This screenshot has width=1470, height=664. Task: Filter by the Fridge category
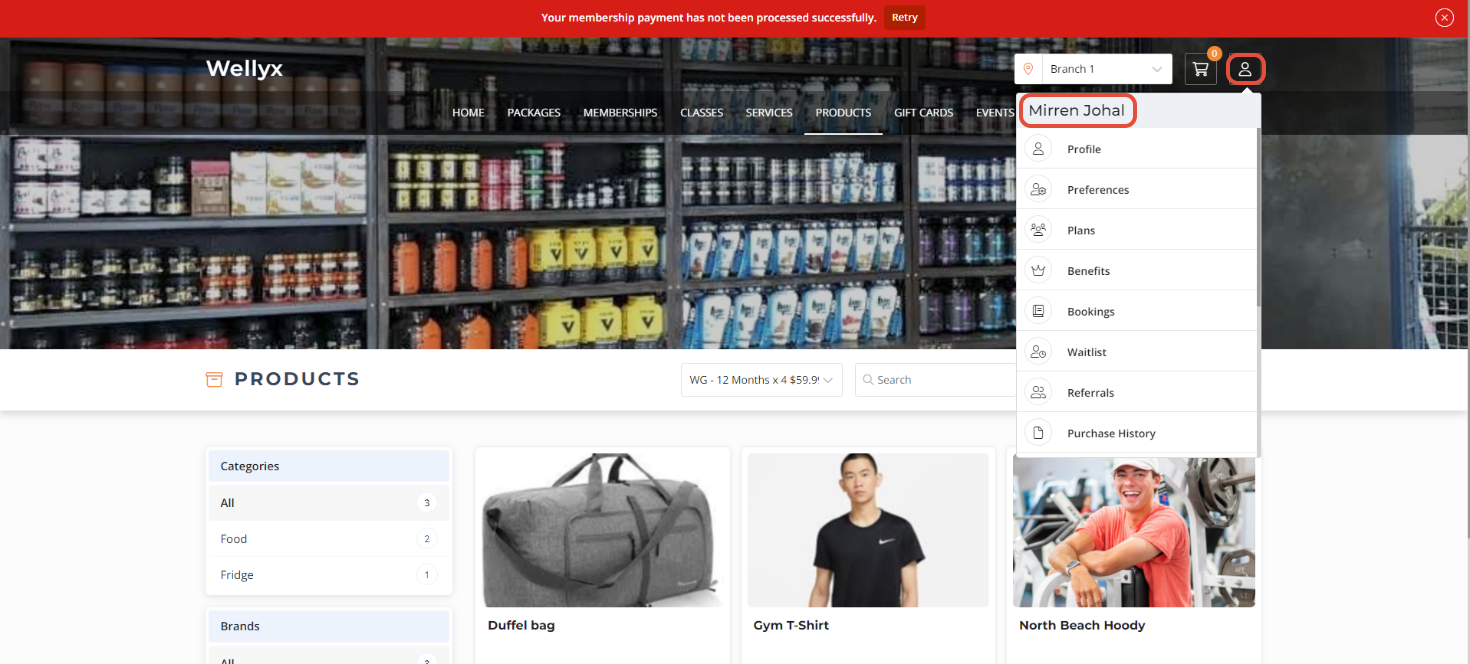(329, 575)
